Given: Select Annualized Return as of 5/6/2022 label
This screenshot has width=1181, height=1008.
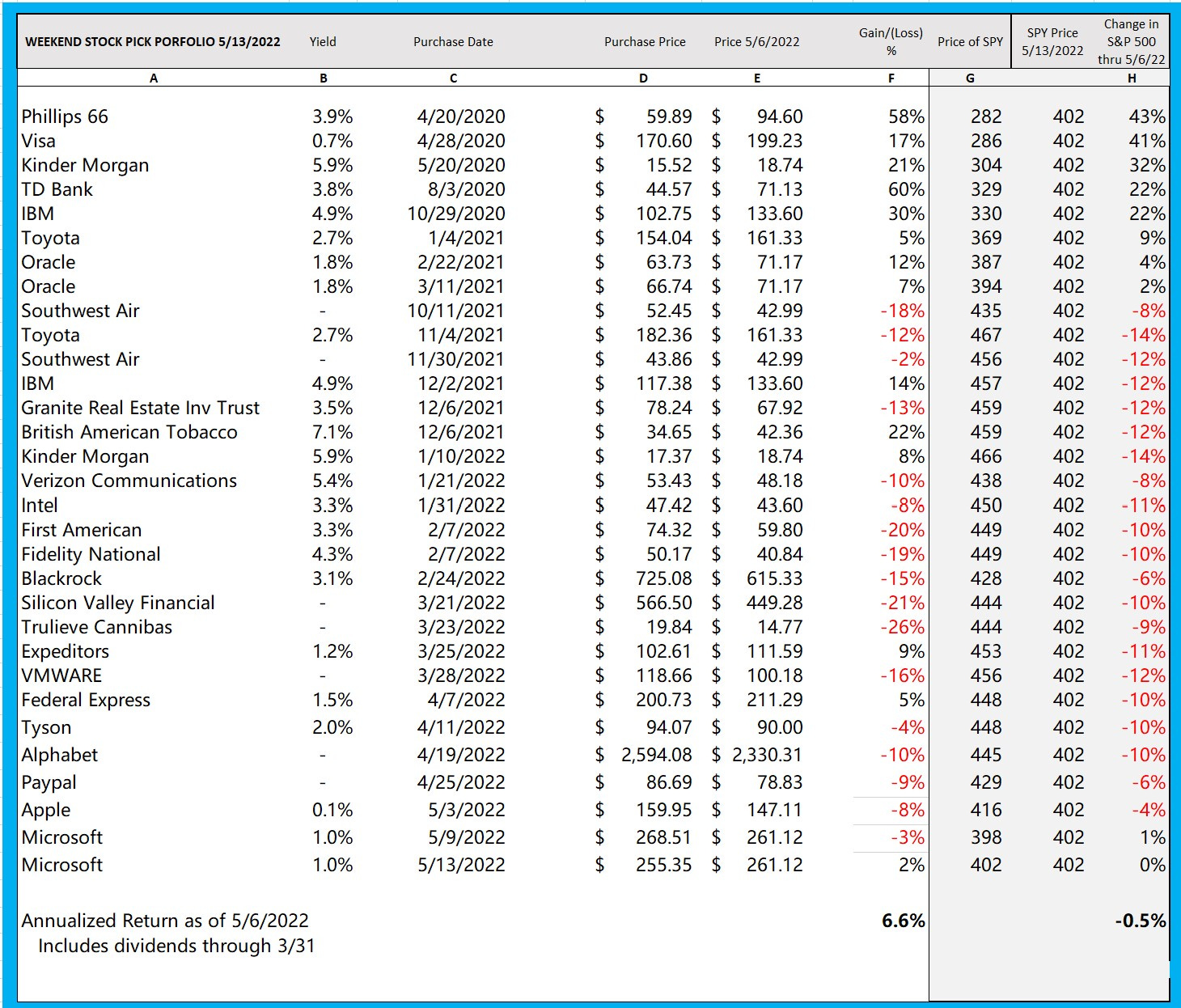Looking at the screenshot, I should [165, 921].
